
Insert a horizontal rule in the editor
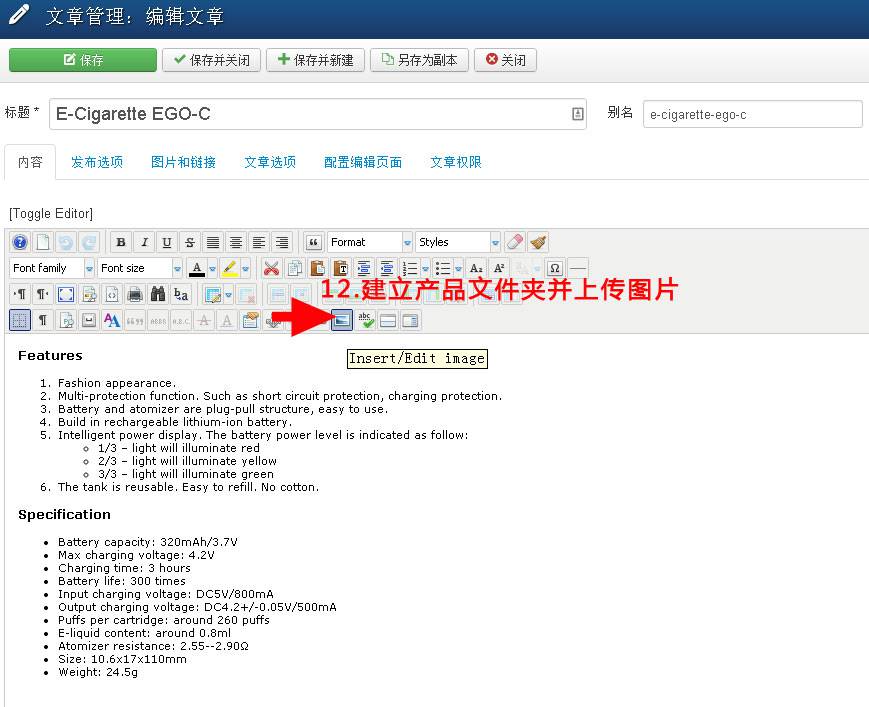point(576,268)
